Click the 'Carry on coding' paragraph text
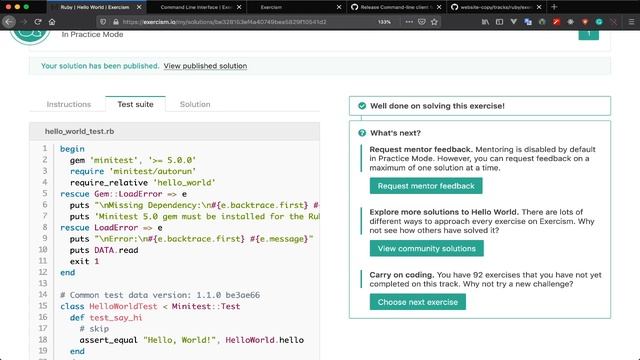This screenshot has width=640, height=360. tap(485, 279)
